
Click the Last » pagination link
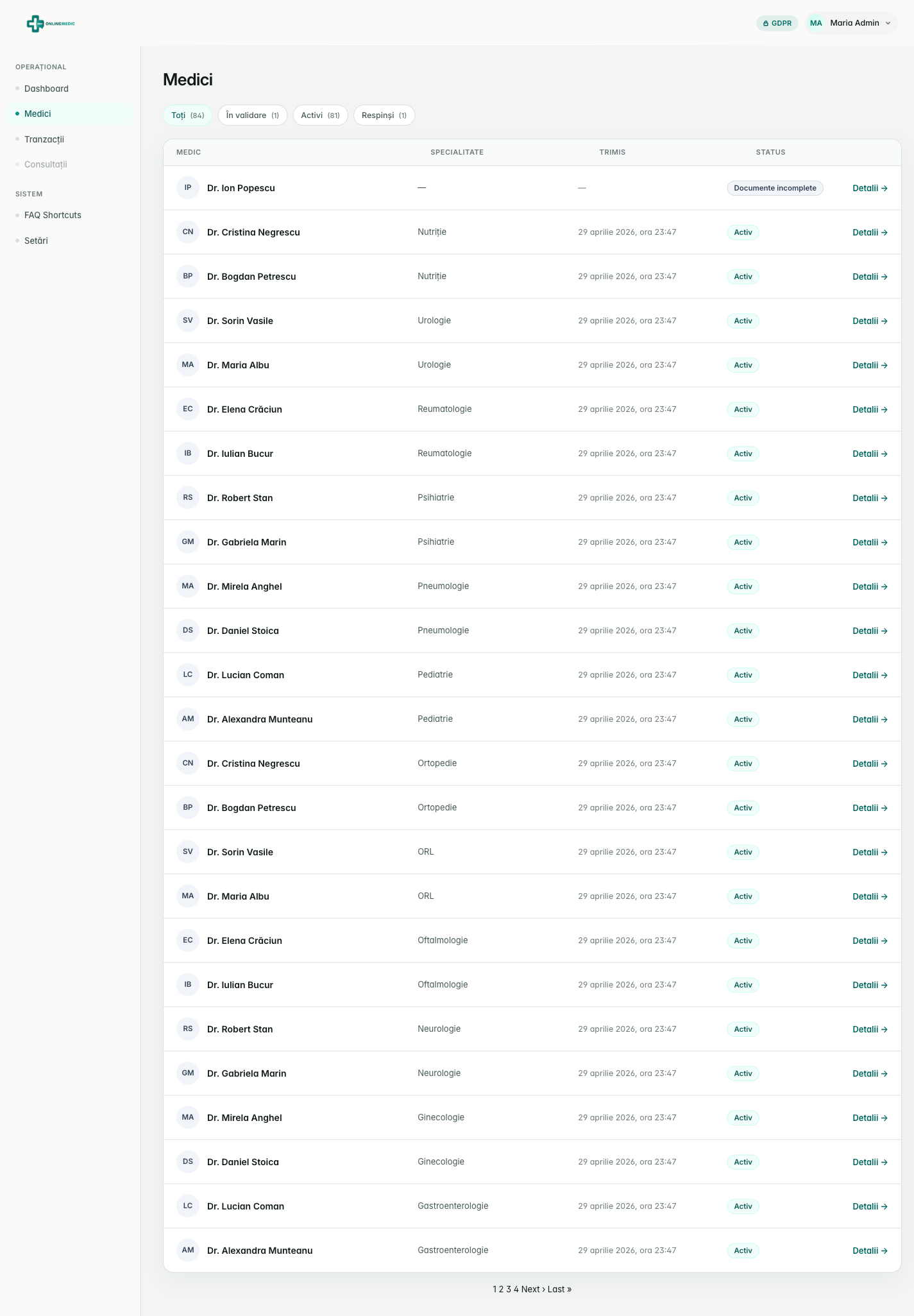[559, 1289]
